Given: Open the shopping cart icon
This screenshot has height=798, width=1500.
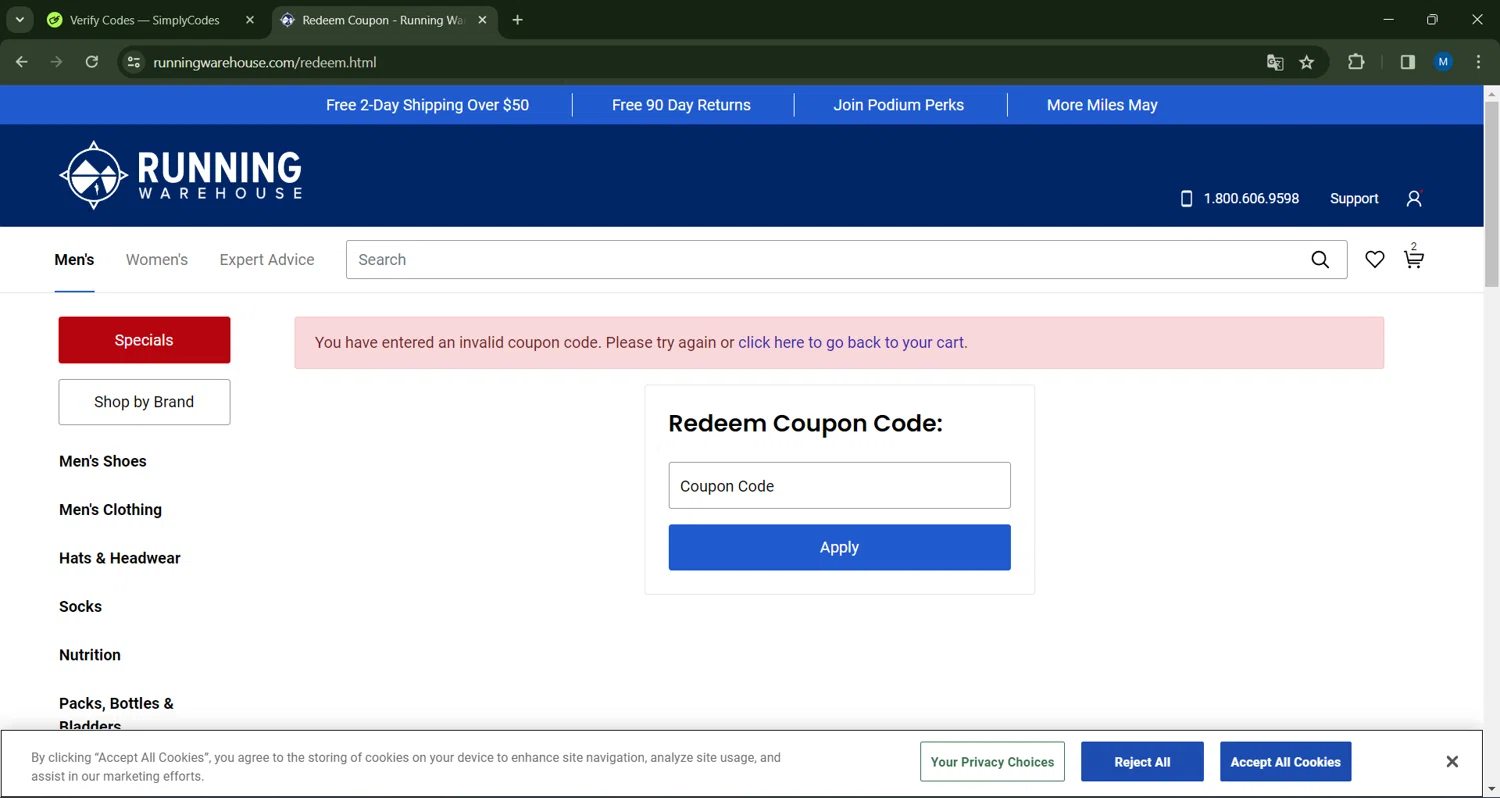Looking at the screenshot, I should point(1413,259).
